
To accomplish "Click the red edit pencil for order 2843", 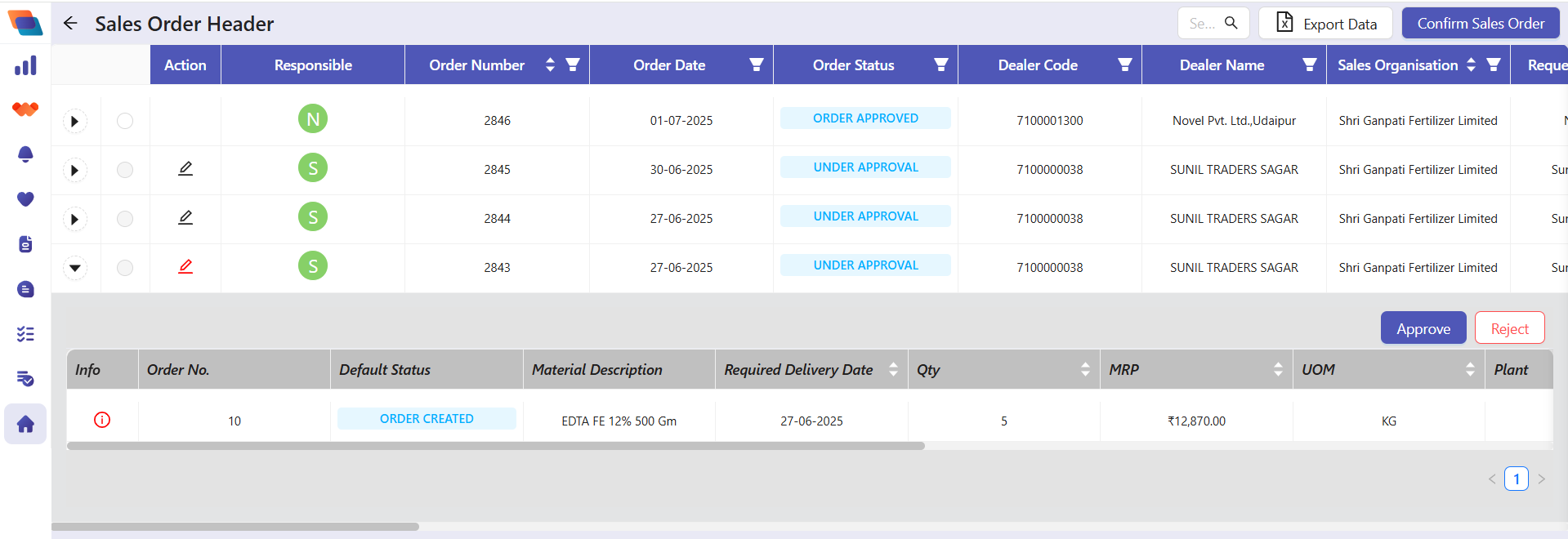I will point(185,266).
